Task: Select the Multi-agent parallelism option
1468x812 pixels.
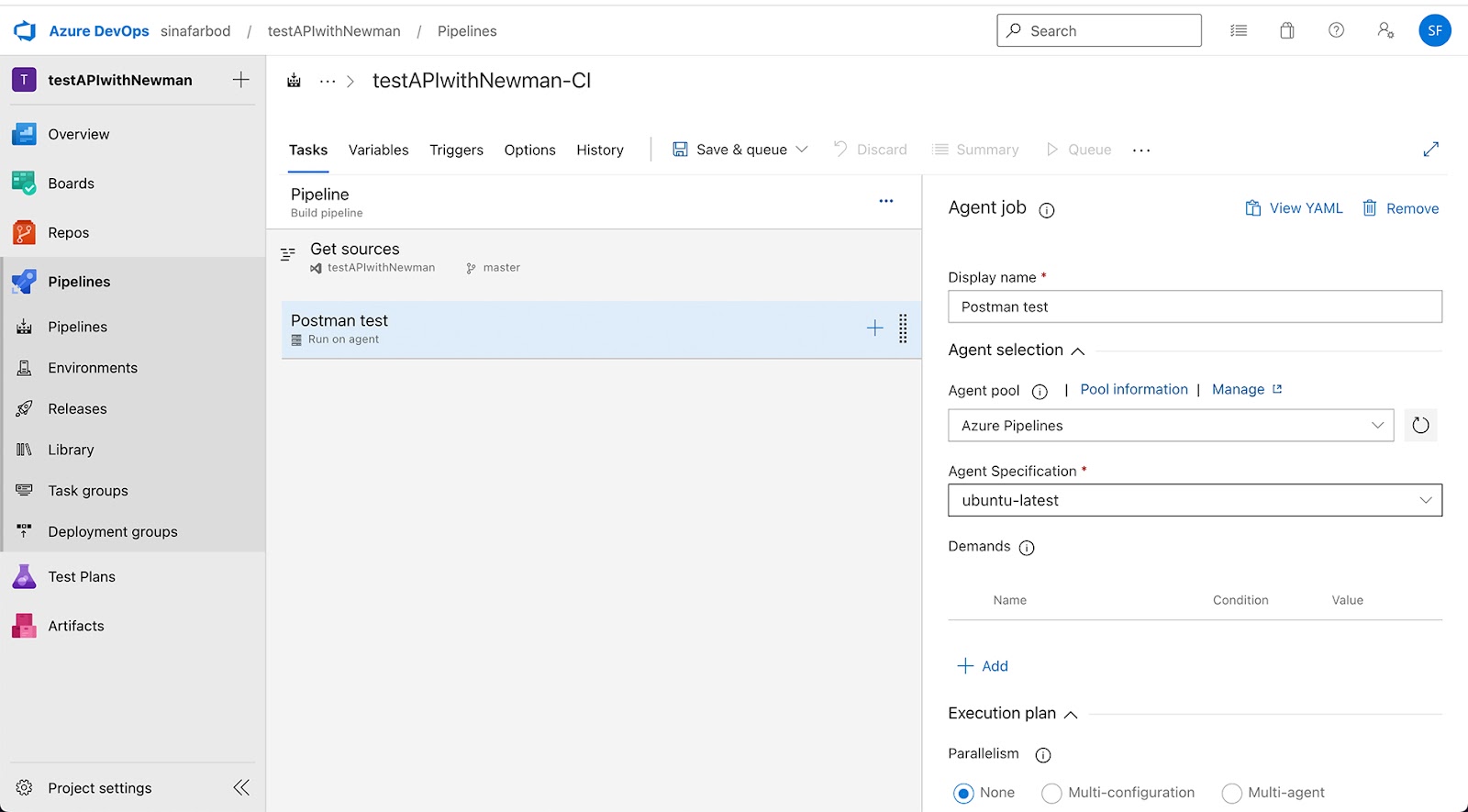Action: tap(1231, 794)
